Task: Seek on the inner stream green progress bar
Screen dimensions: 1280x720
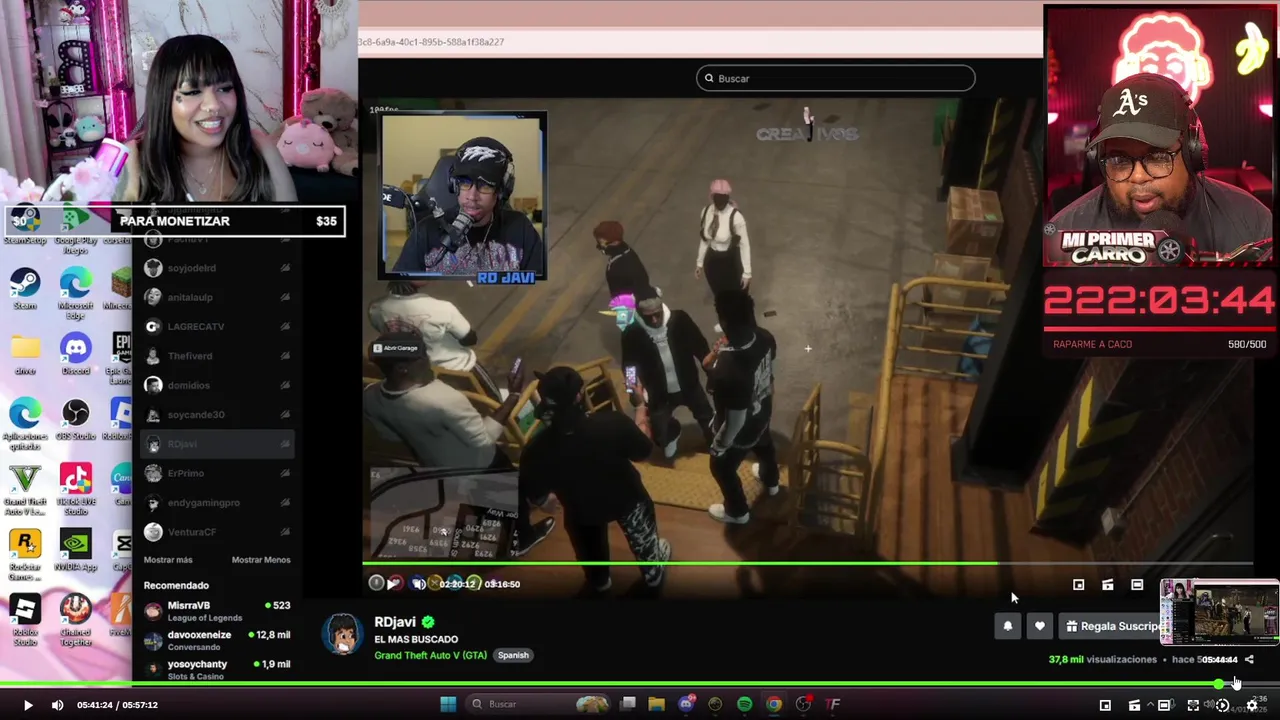Action: coord(807,564)
